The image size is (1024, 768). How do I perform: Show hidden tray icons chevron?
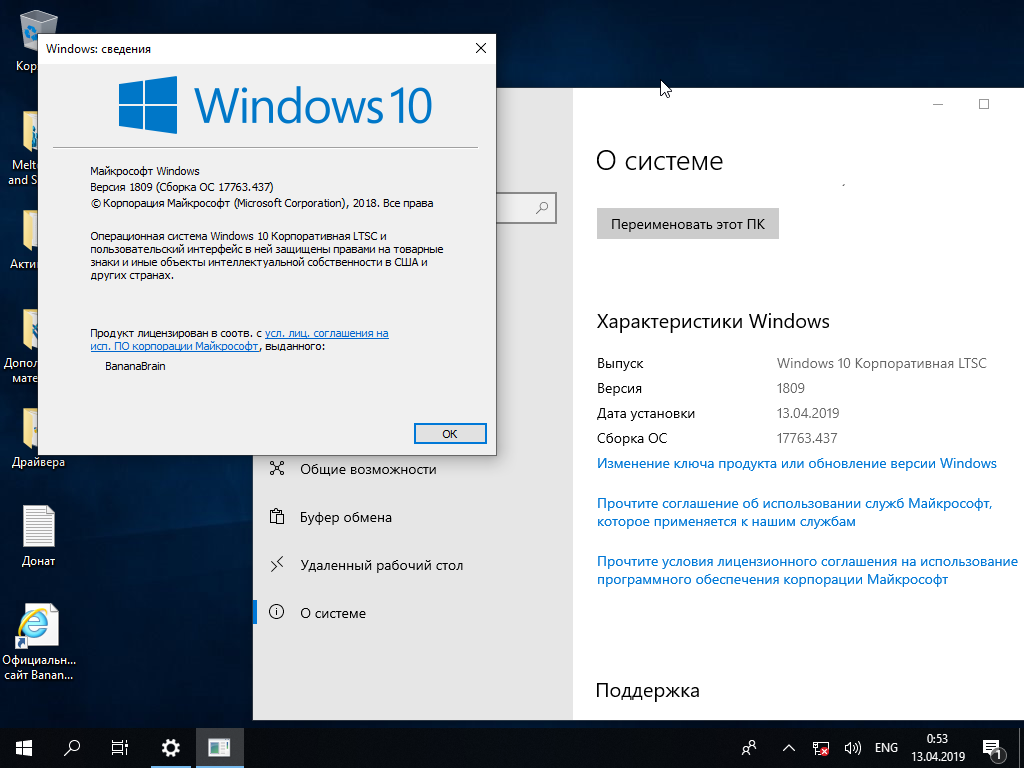(788, 748)
